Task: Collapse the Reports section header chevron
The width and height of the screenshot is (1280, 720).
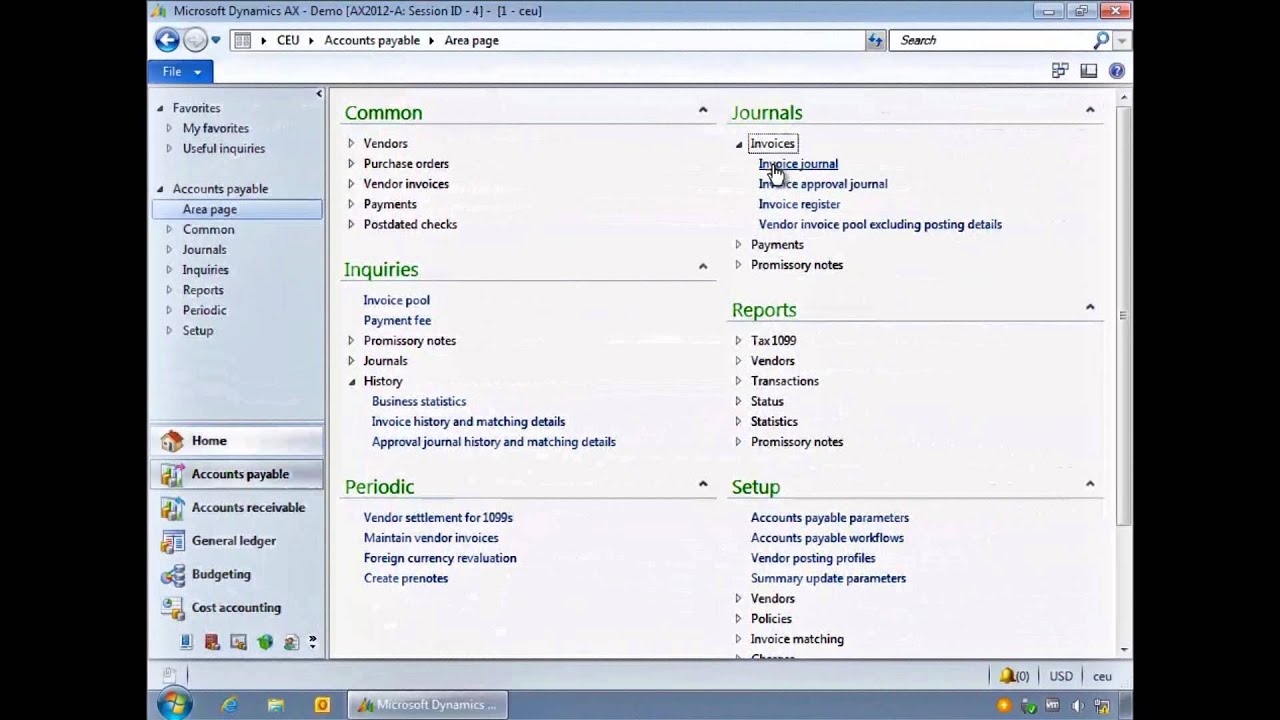Action: 1090,307
